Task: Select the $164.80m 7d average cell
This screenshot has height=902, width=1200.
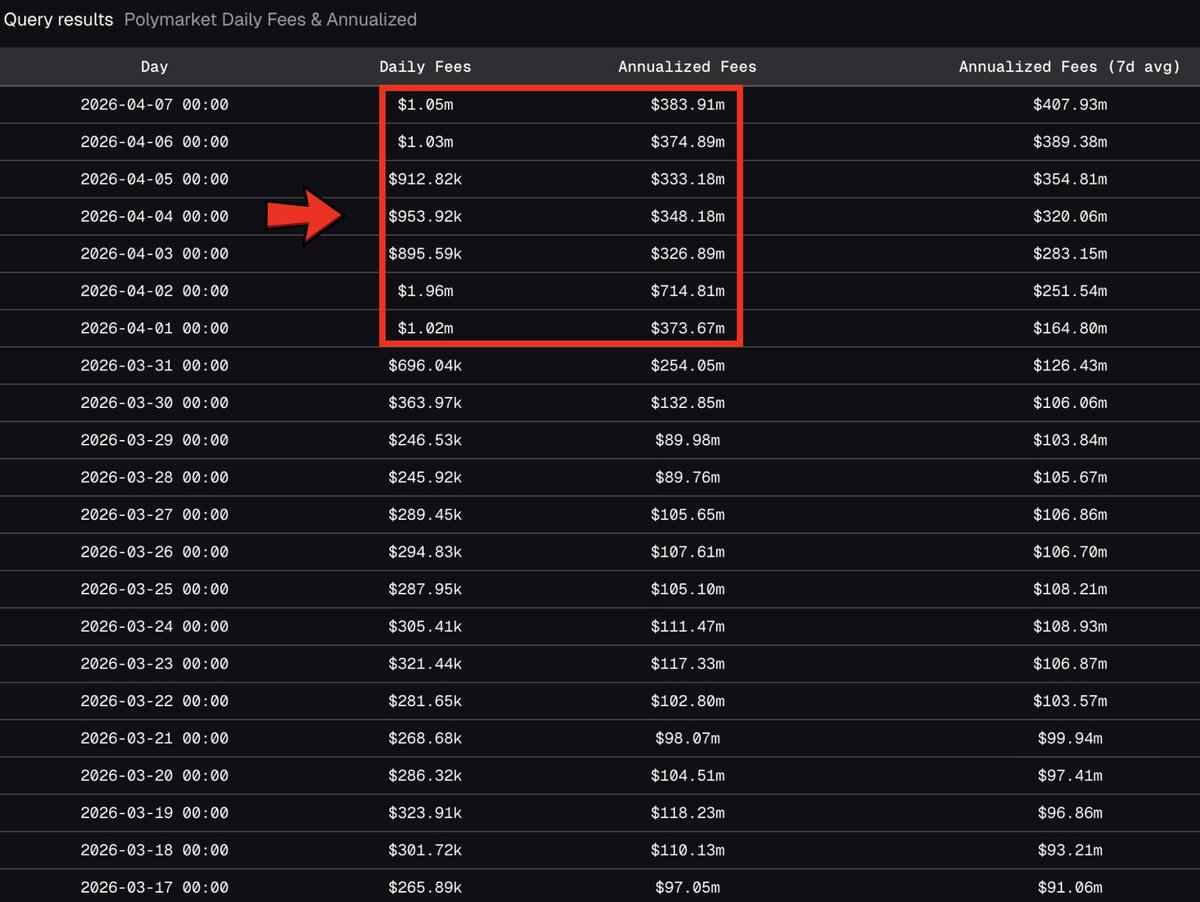Action: 1070,328
